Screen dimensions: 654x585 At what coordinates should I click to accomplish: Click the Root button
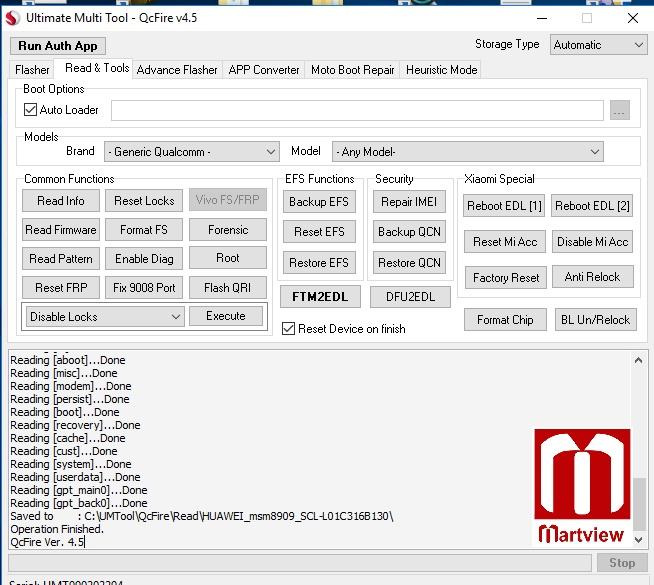click(x=228, y=258)
